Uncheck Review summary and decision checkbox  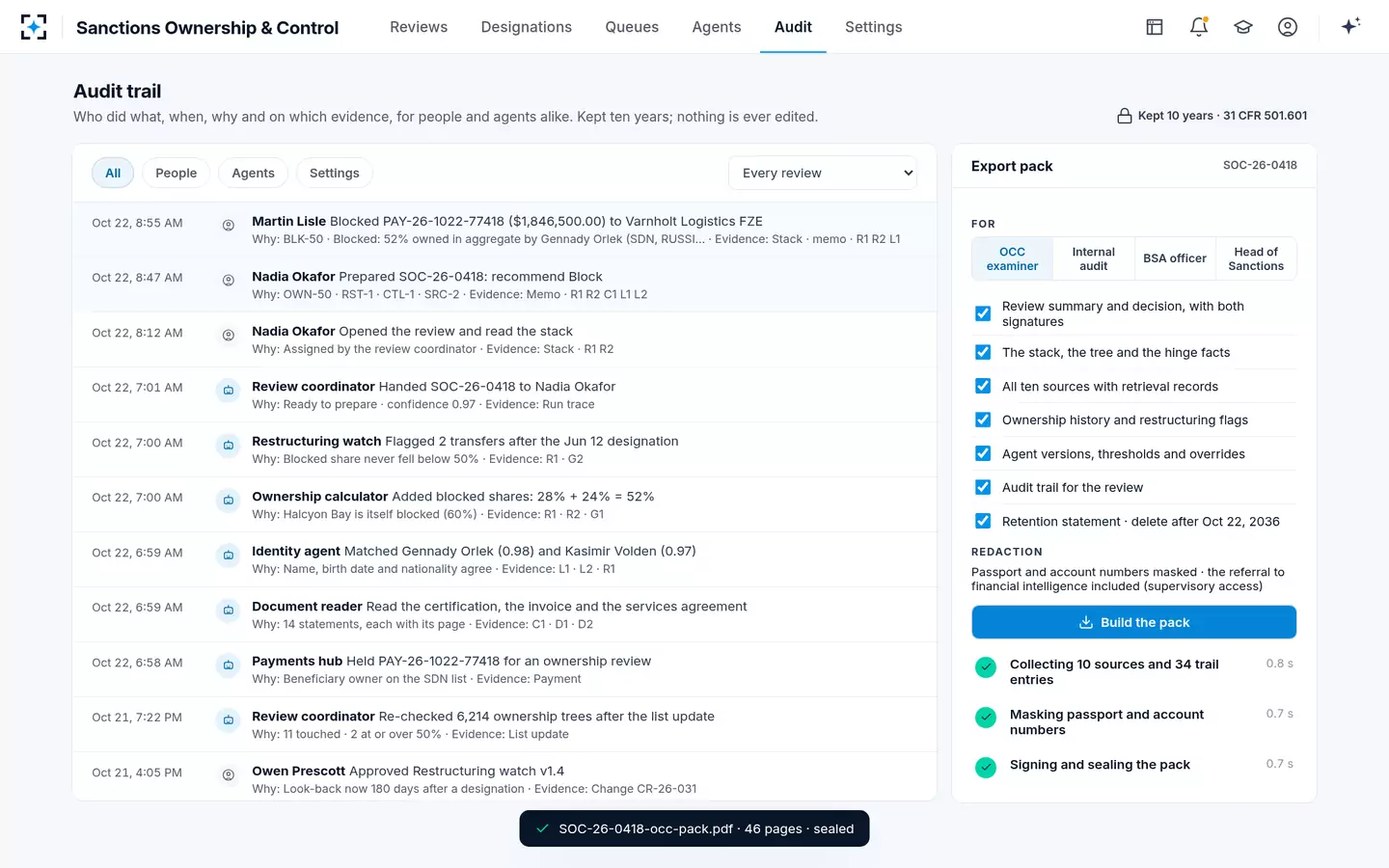coord(983,313)
